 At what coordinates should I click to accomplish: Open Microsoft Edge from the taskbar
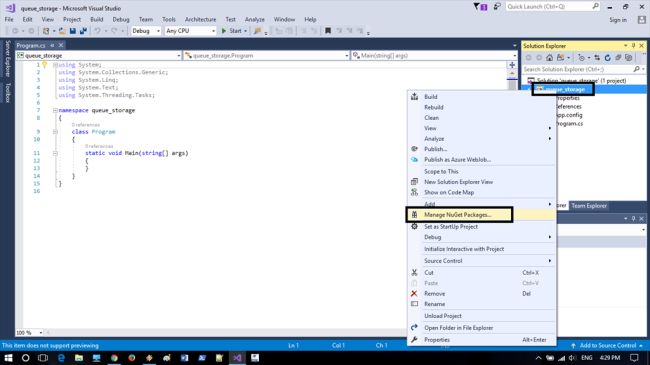click(61, 358)
